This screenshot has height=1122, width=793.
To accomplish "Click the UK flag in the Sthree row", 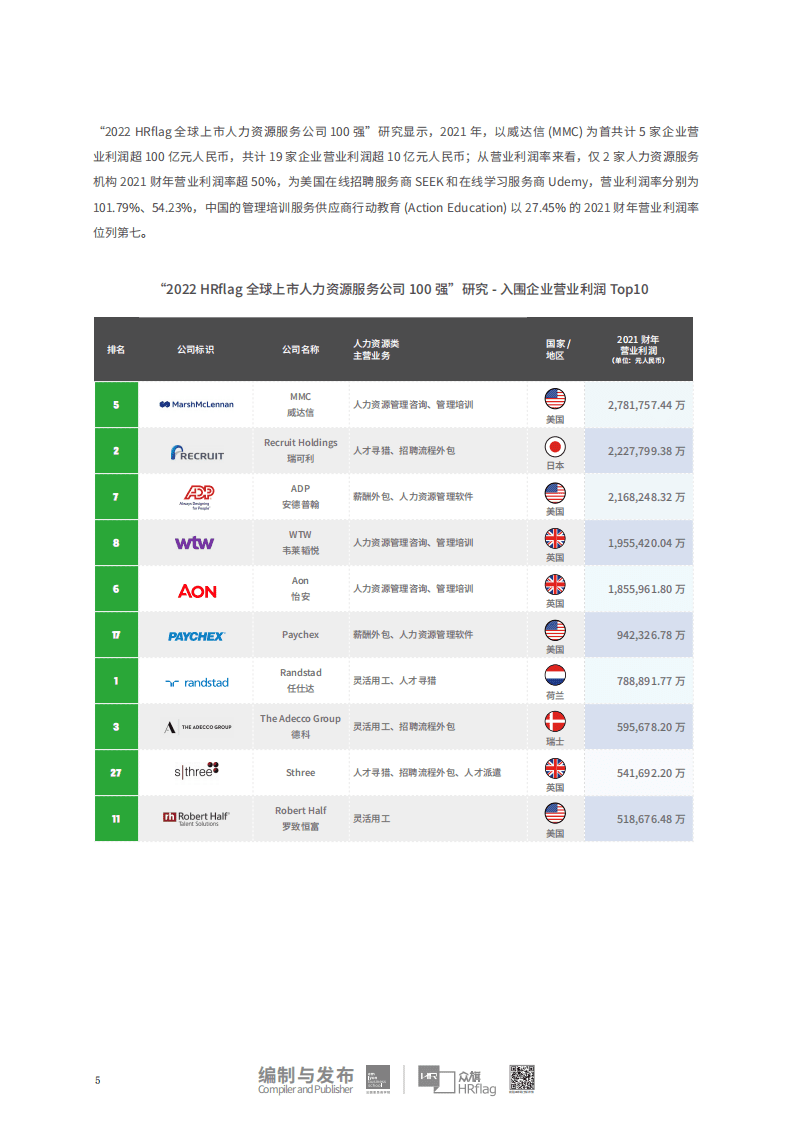I will pos(555,769).
